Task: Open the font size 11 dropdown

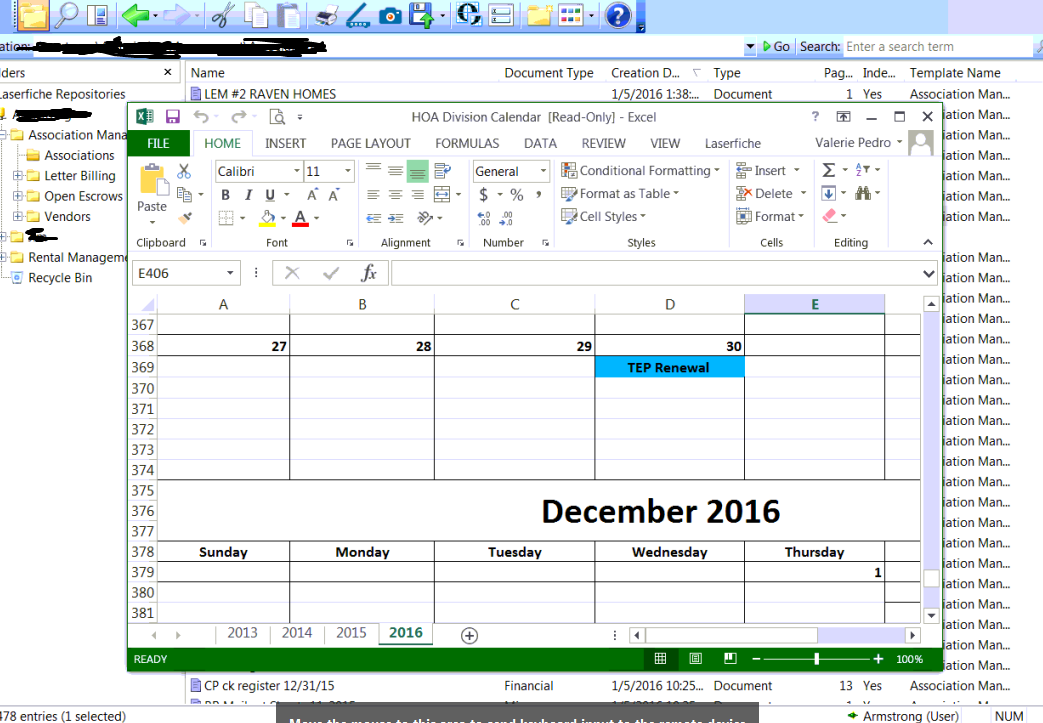Action: point(347,172)
